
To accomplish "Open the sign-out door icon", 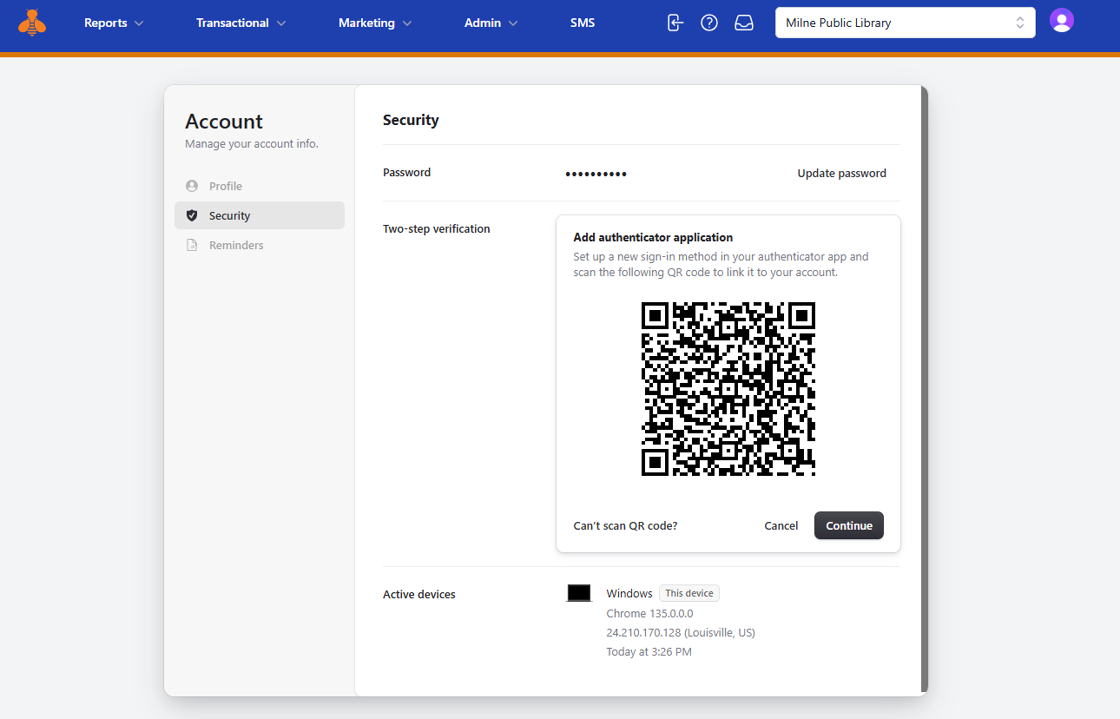I will tap(675, 23).
